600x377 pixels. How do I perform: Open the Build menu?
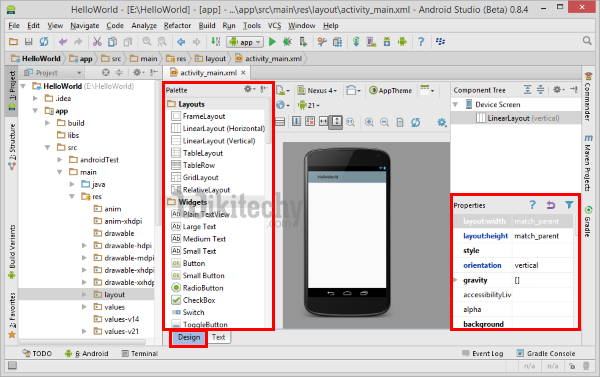click(207, 26)
